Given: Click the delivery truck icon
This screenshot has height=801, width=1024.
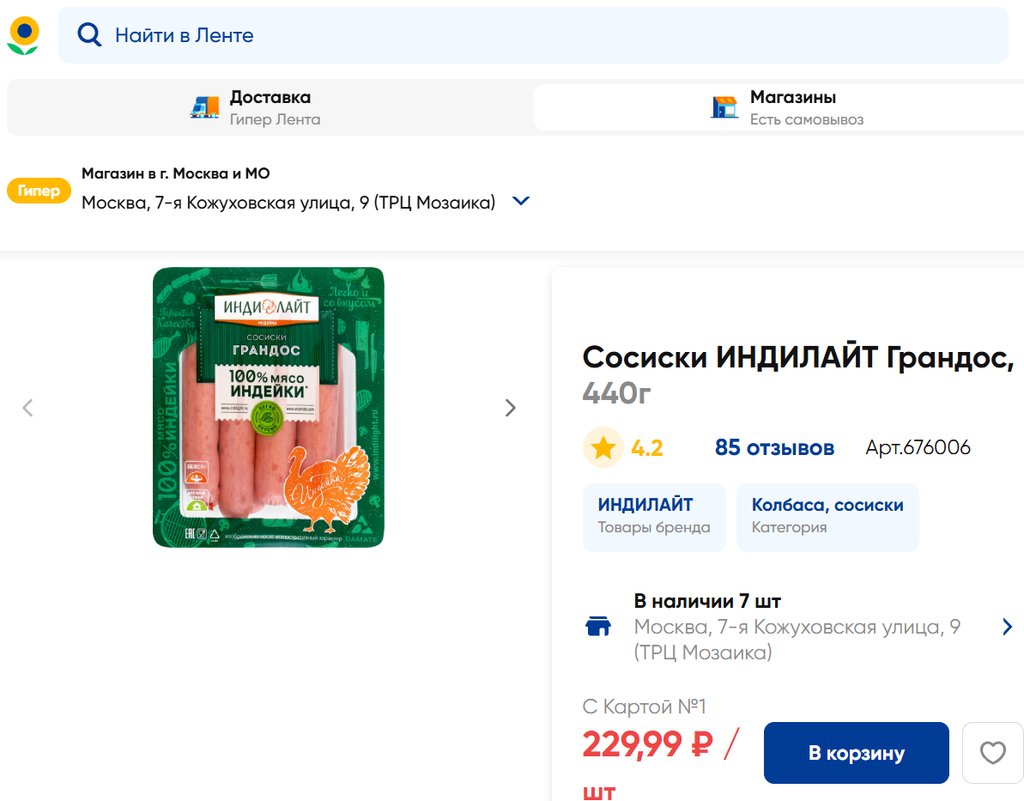Looking at the screenshot, I should point(205,108).
